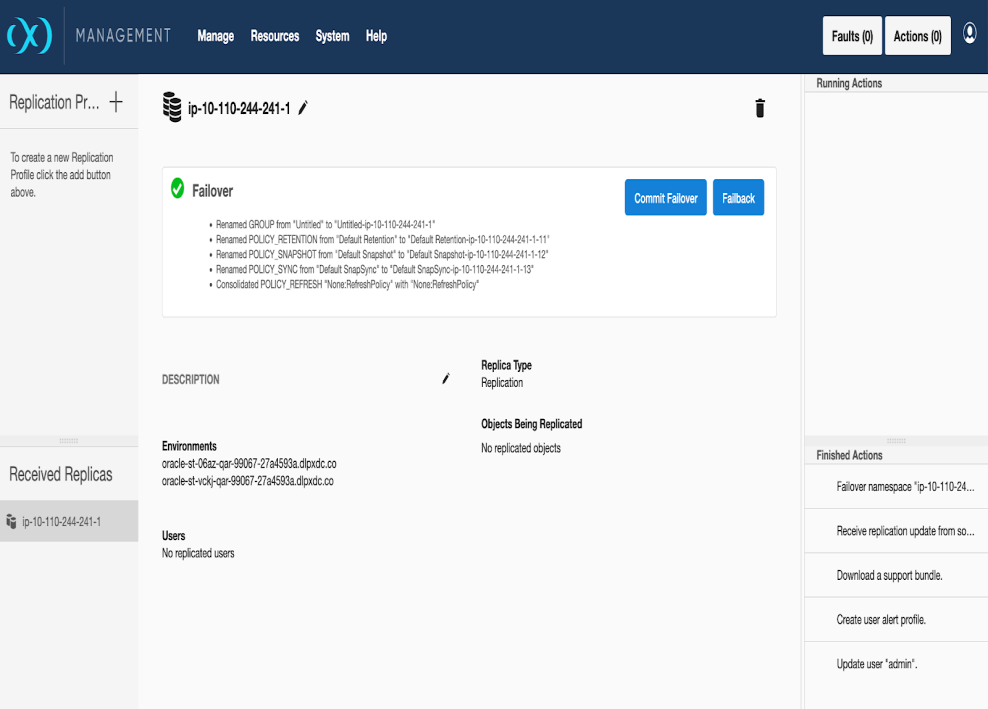
Task: Add a new Replication Profile
Action: [x=116, y=102]
